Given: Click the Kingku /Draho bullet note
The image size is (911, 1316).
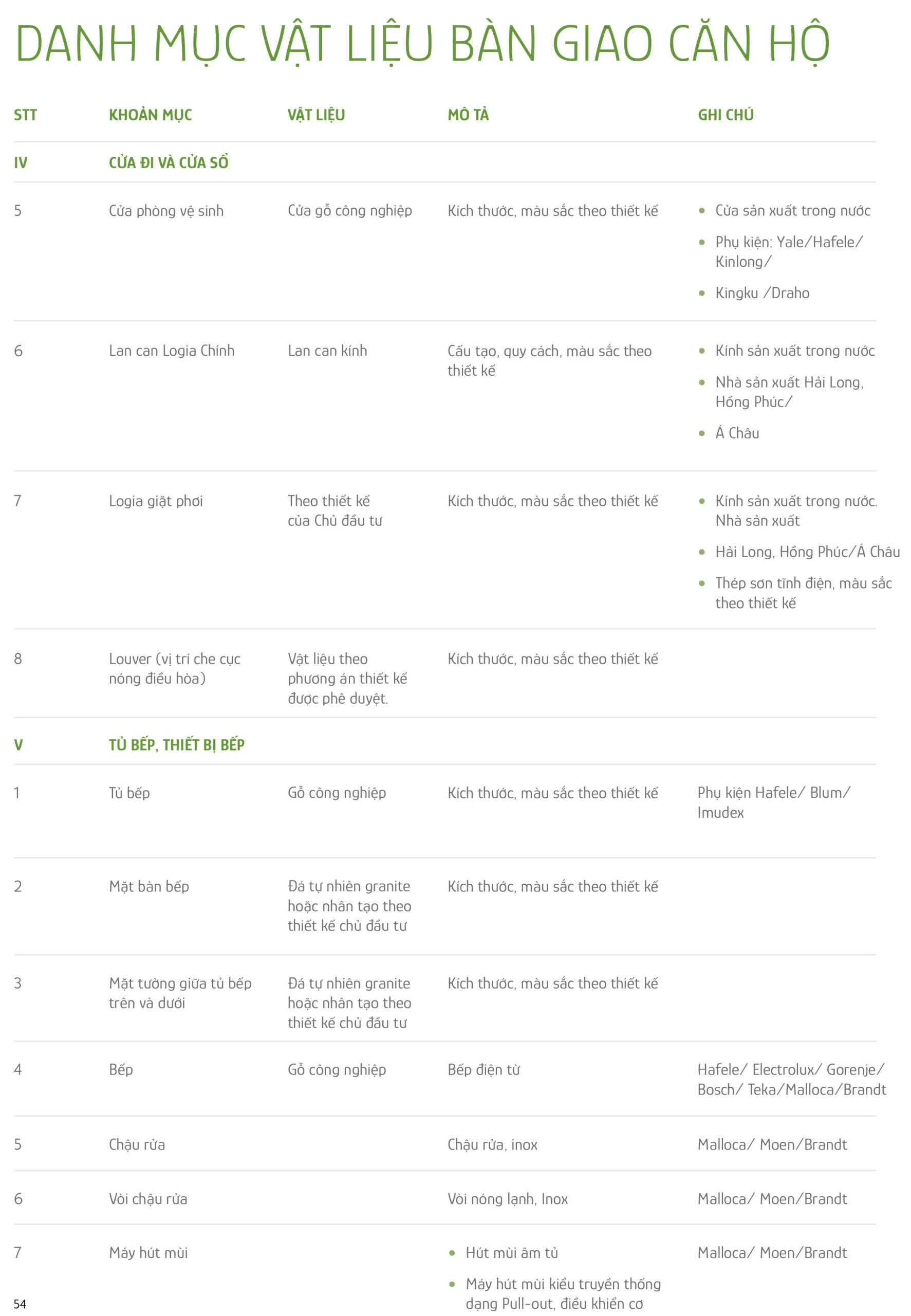Looking at the screenshot, I should (762, 293).
